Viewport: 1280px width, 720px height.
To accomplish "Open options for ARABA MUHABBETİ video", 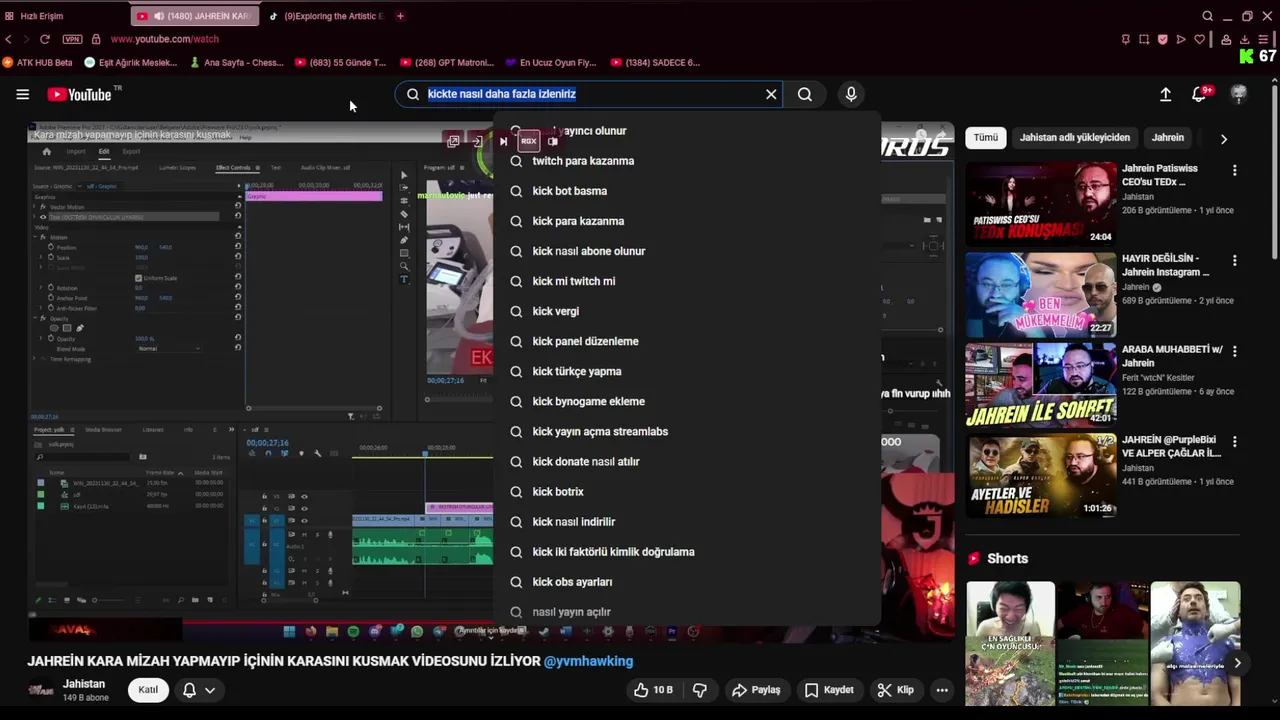I will 1234,352.
